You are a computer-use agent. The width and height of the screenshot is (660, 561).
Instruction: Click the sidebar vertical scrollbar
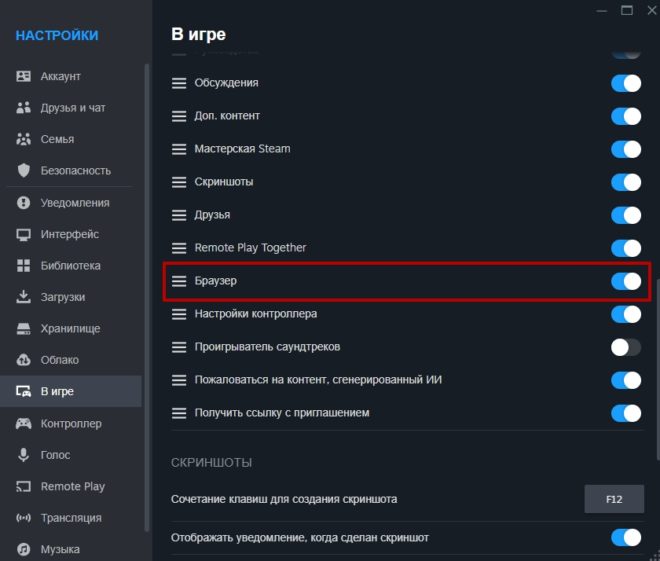point(146,297)
